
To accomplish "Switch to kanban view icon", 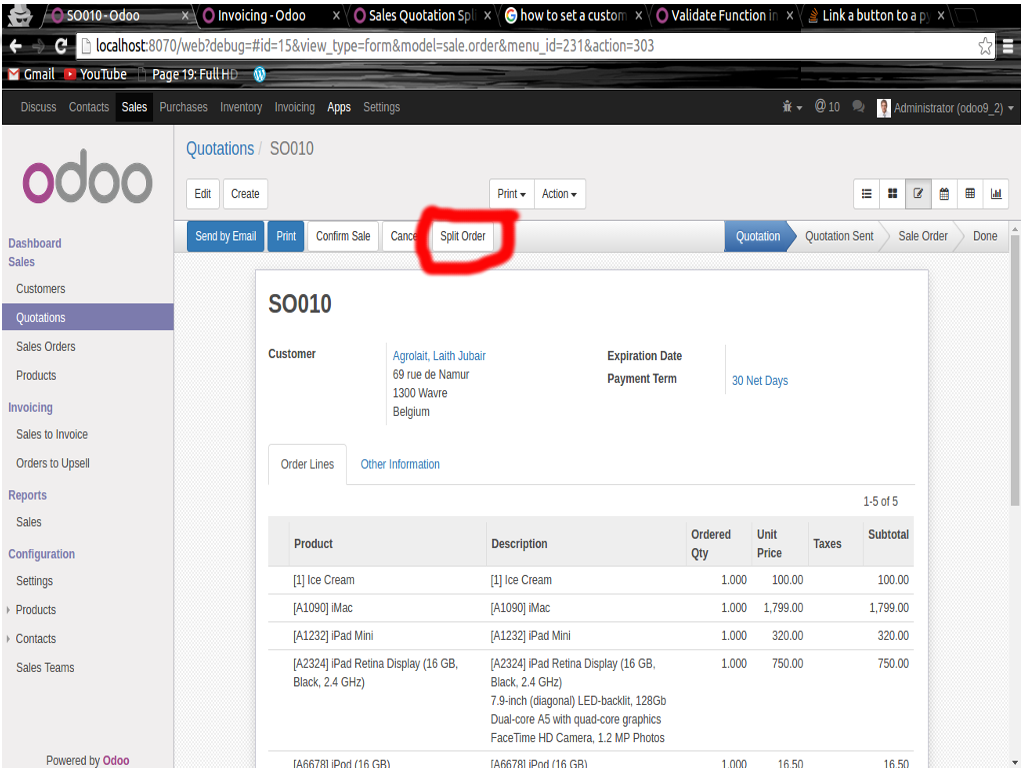I will click(892, 194).
